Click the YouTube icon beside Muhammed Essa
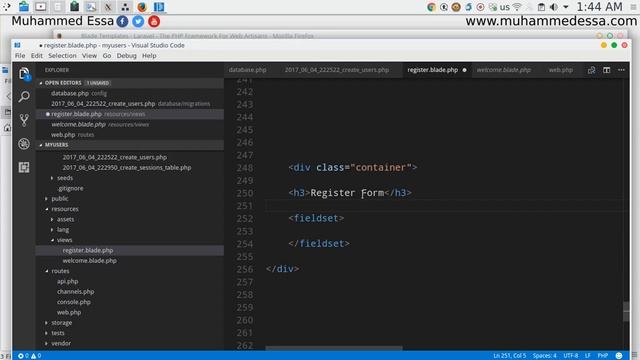Screen dimensions: 640x360 (154, 21)
